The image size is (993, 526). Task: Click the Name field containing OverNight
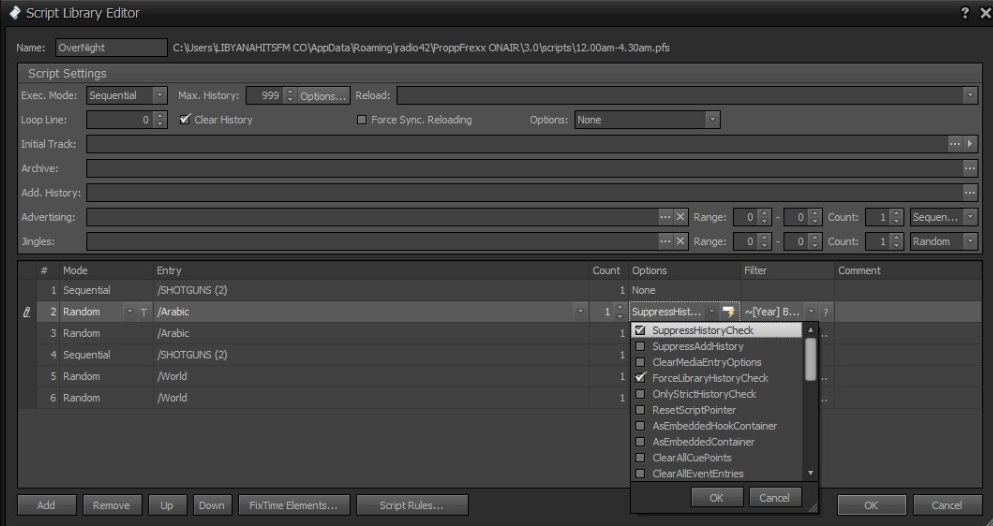(x=111, y=47)
